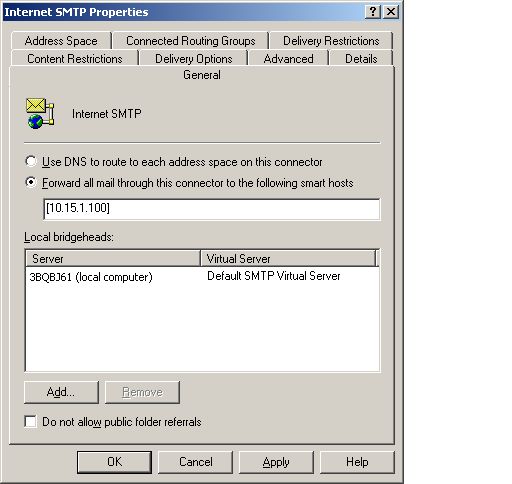Open the Delivery Restrictions tab
Image resolution: width=512 pixels, height=484 pixels.
pyautogui.click(x=331, y=41)
